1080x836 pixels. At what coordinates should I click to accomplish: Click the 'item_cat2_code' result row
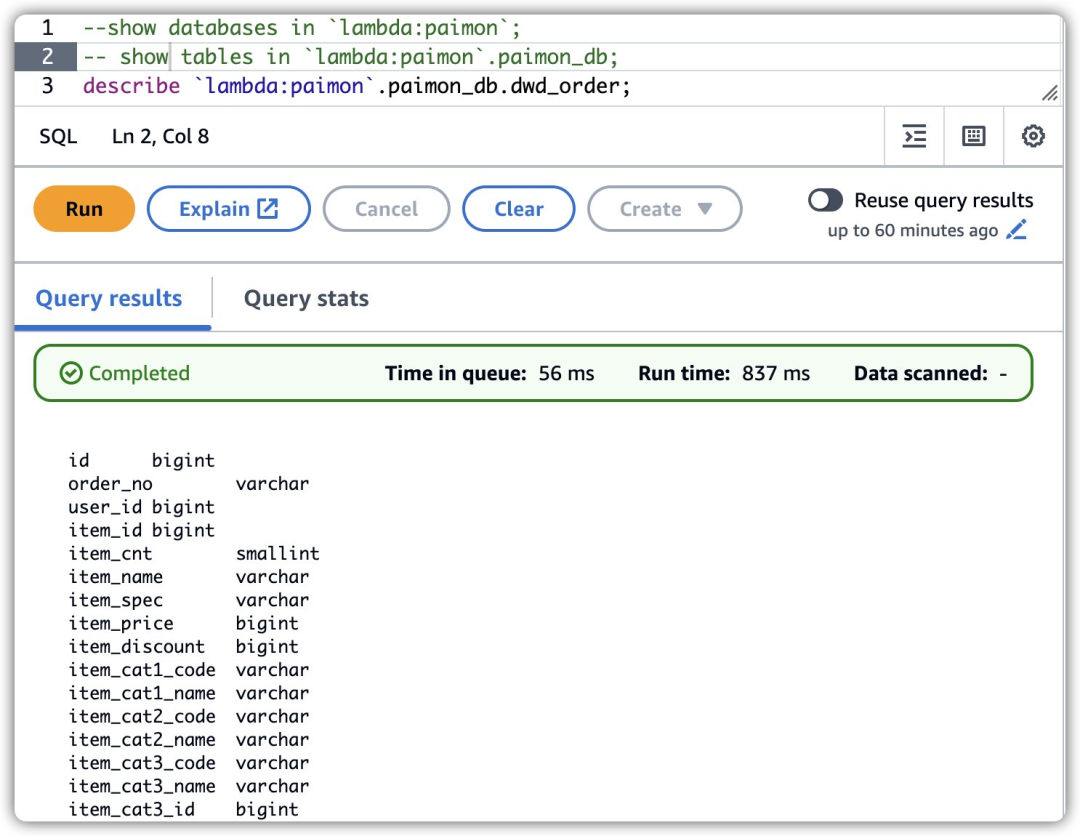click(188, 717)
